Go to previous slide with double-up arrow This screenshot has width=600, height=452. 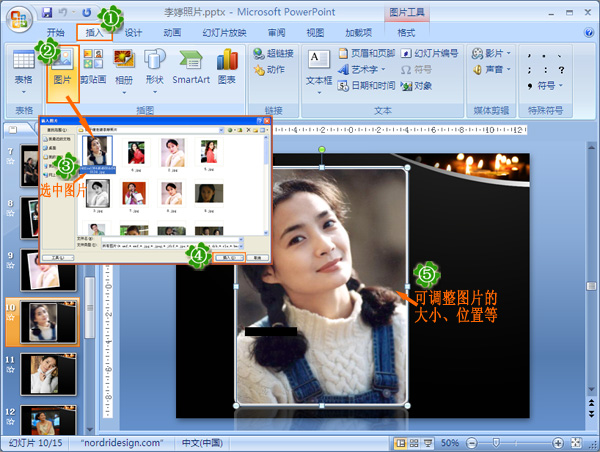tap(592, 402)
